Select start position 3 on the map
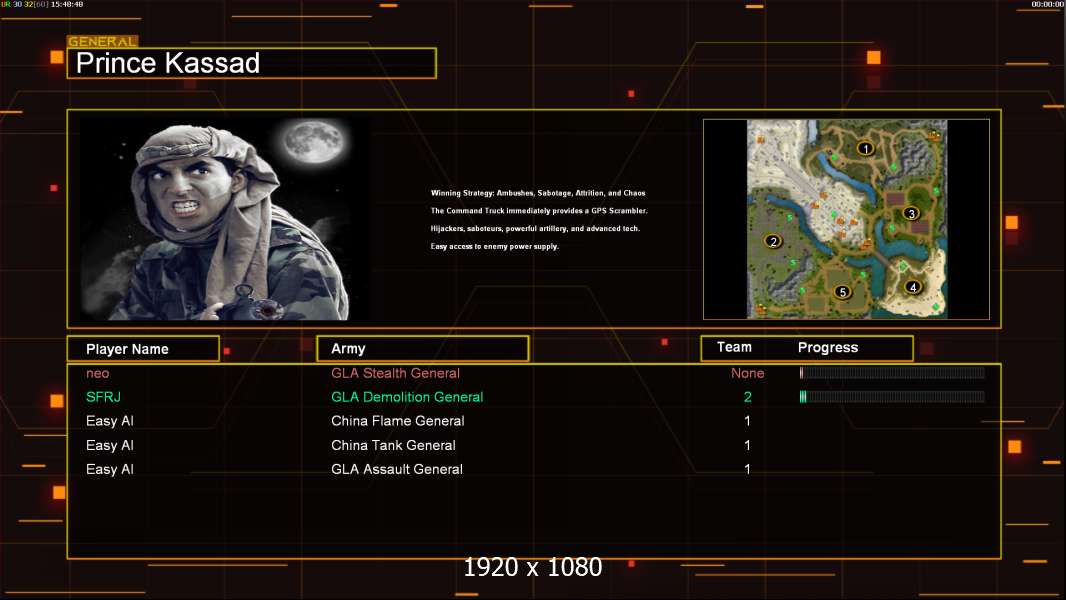The width and height of the screenshot is (1066, 600). [912, 213]
